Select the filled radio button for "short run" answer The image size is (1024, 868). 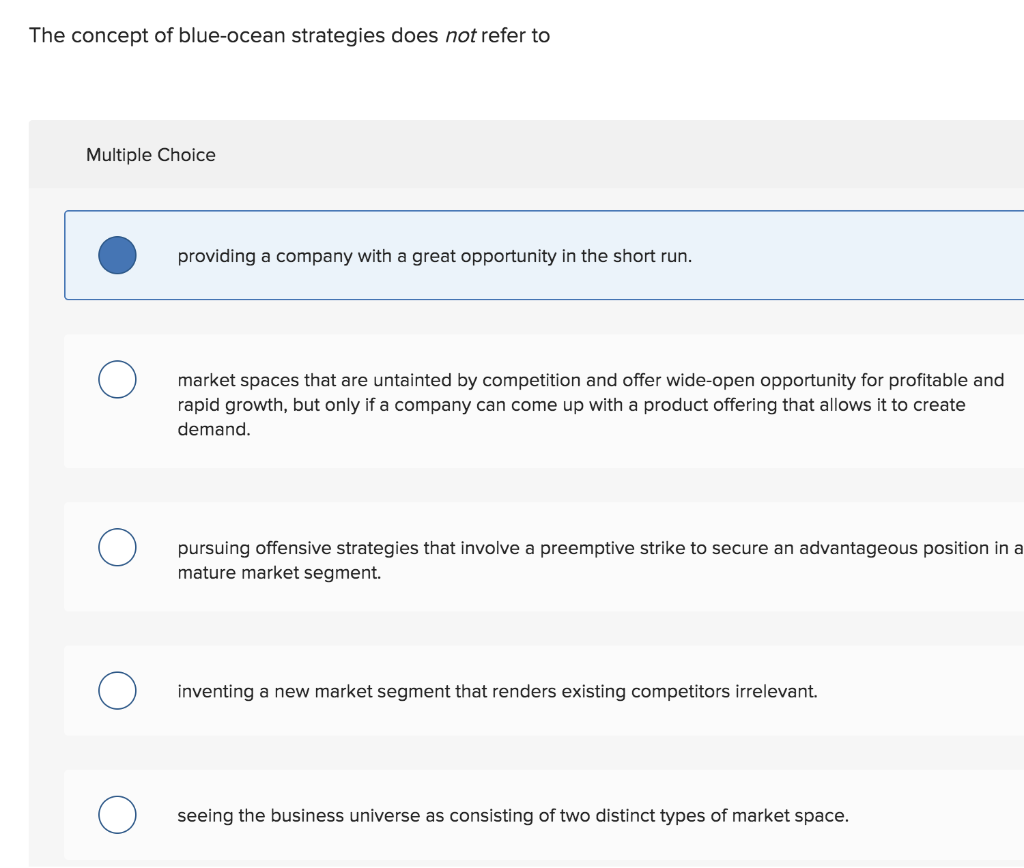[117, 255]
